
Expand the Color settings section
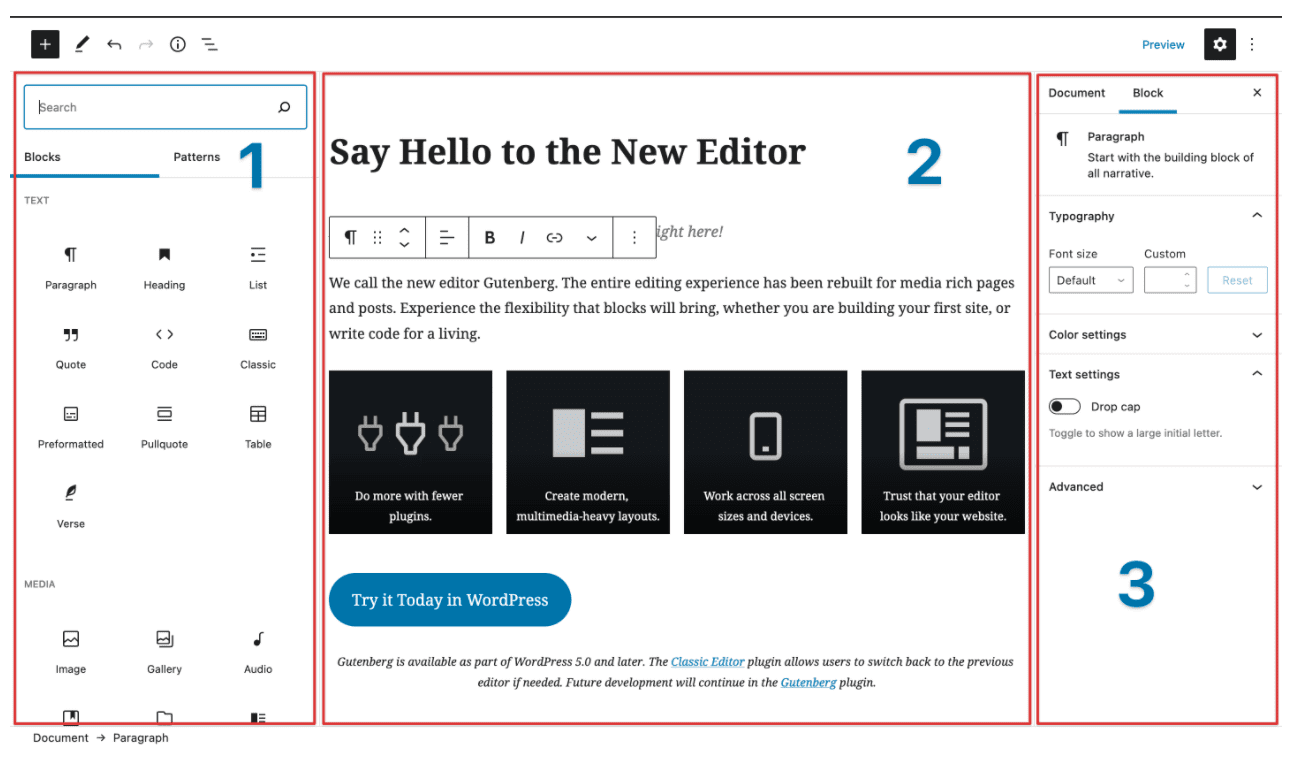coord(1156,335)
